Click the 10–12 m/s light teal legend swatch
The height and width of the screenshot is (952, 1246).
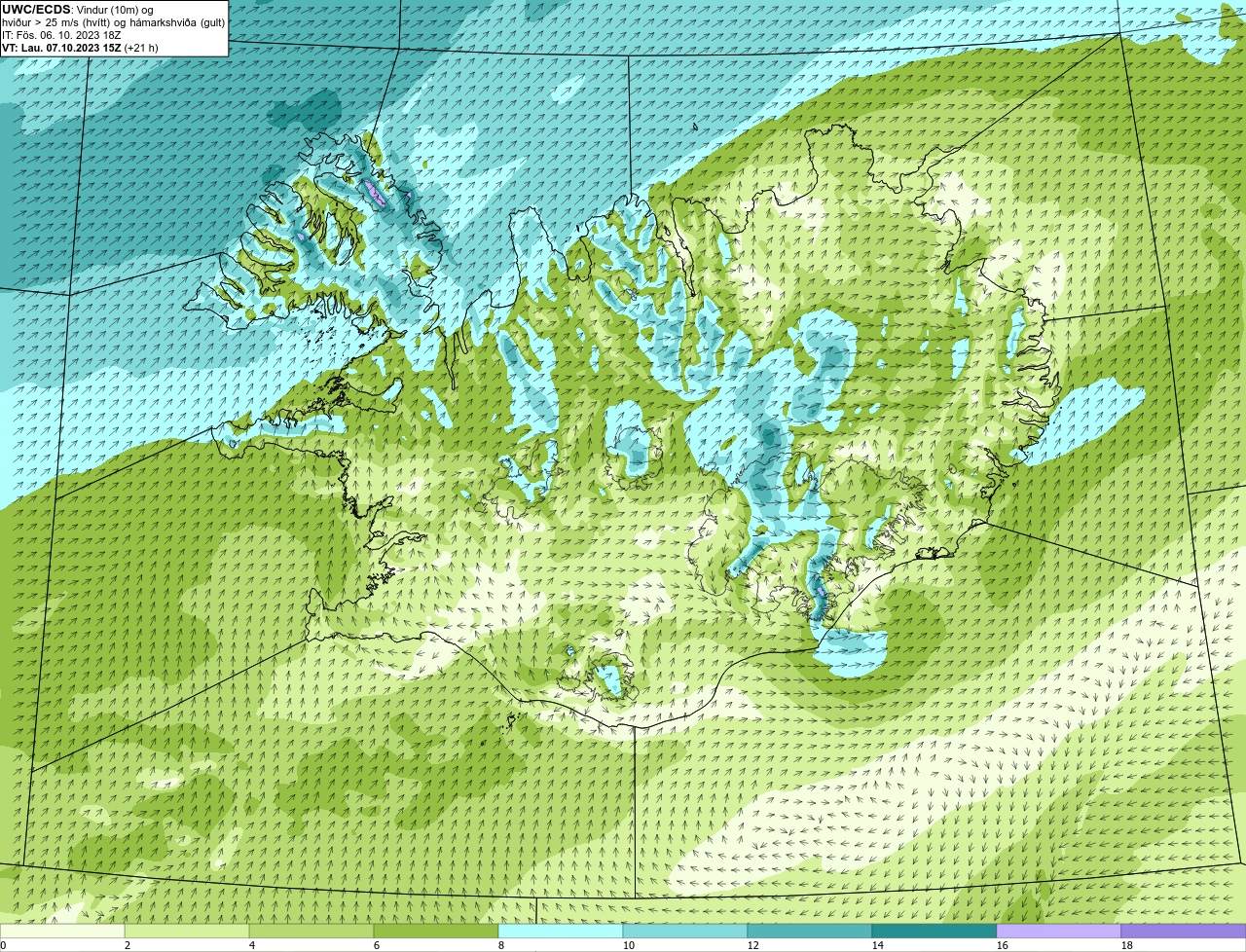point(685,932)
